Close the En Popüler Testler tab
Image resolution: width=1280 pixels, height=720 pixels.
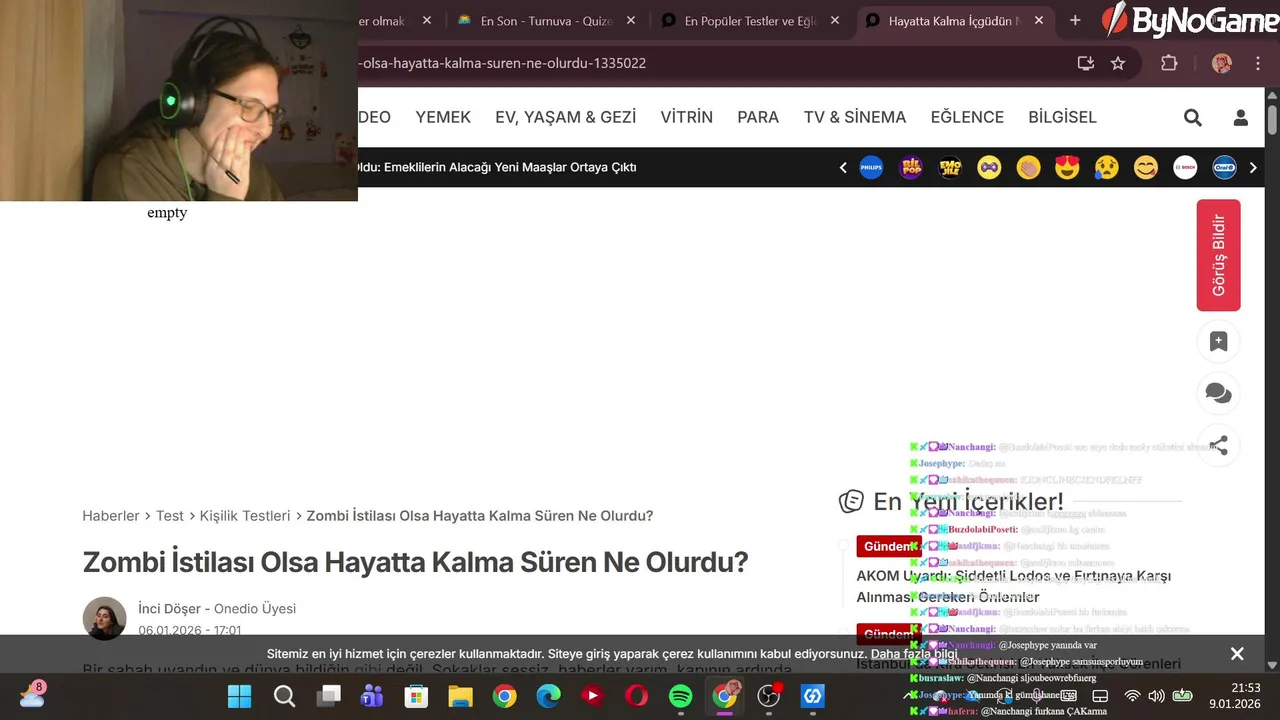[835, 20]
